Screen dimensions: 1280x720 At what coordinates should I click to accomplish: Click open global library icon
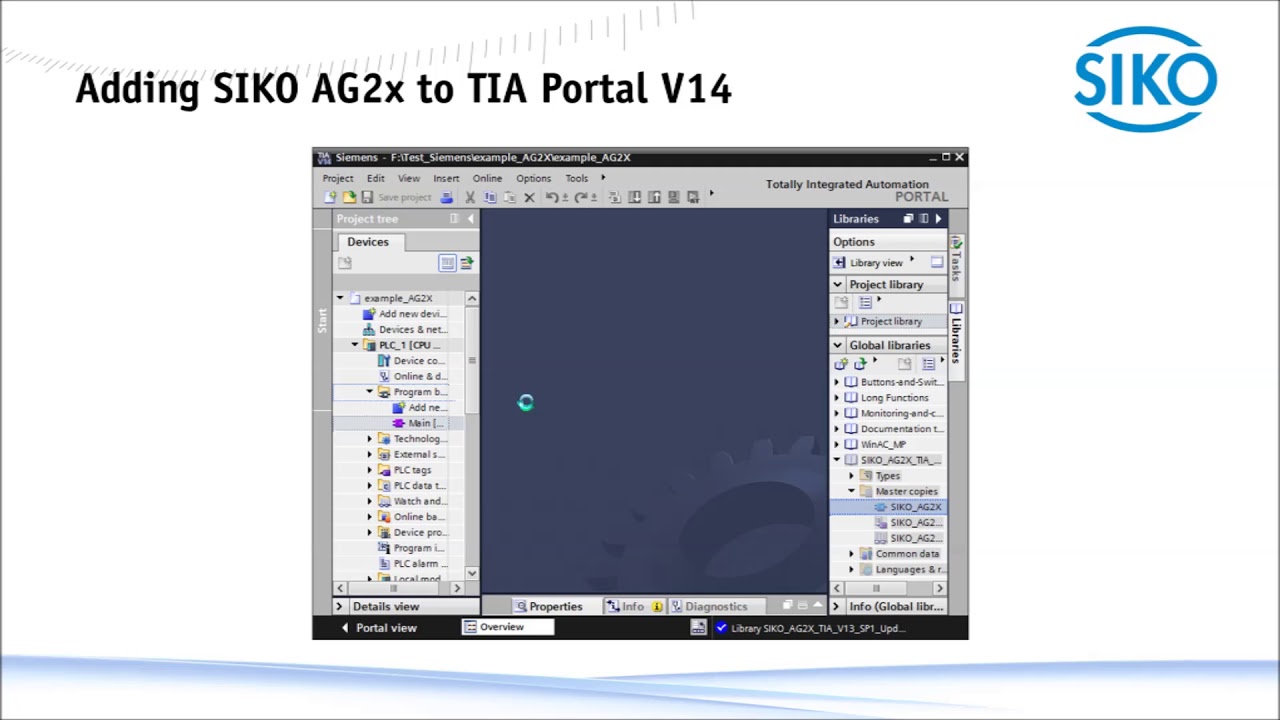860,364
